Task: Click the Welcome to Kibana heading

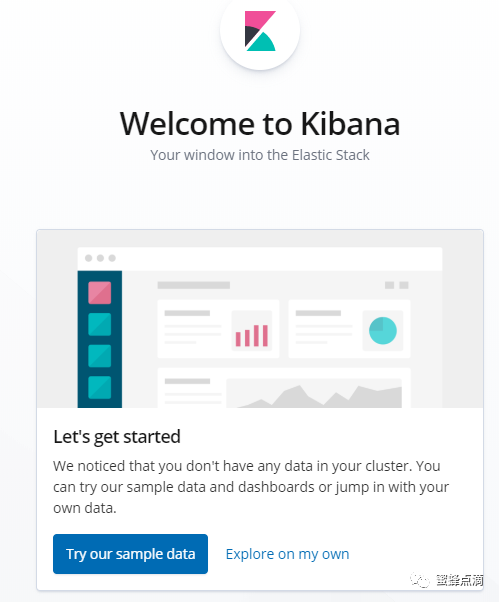Action: tap(260, 124)
